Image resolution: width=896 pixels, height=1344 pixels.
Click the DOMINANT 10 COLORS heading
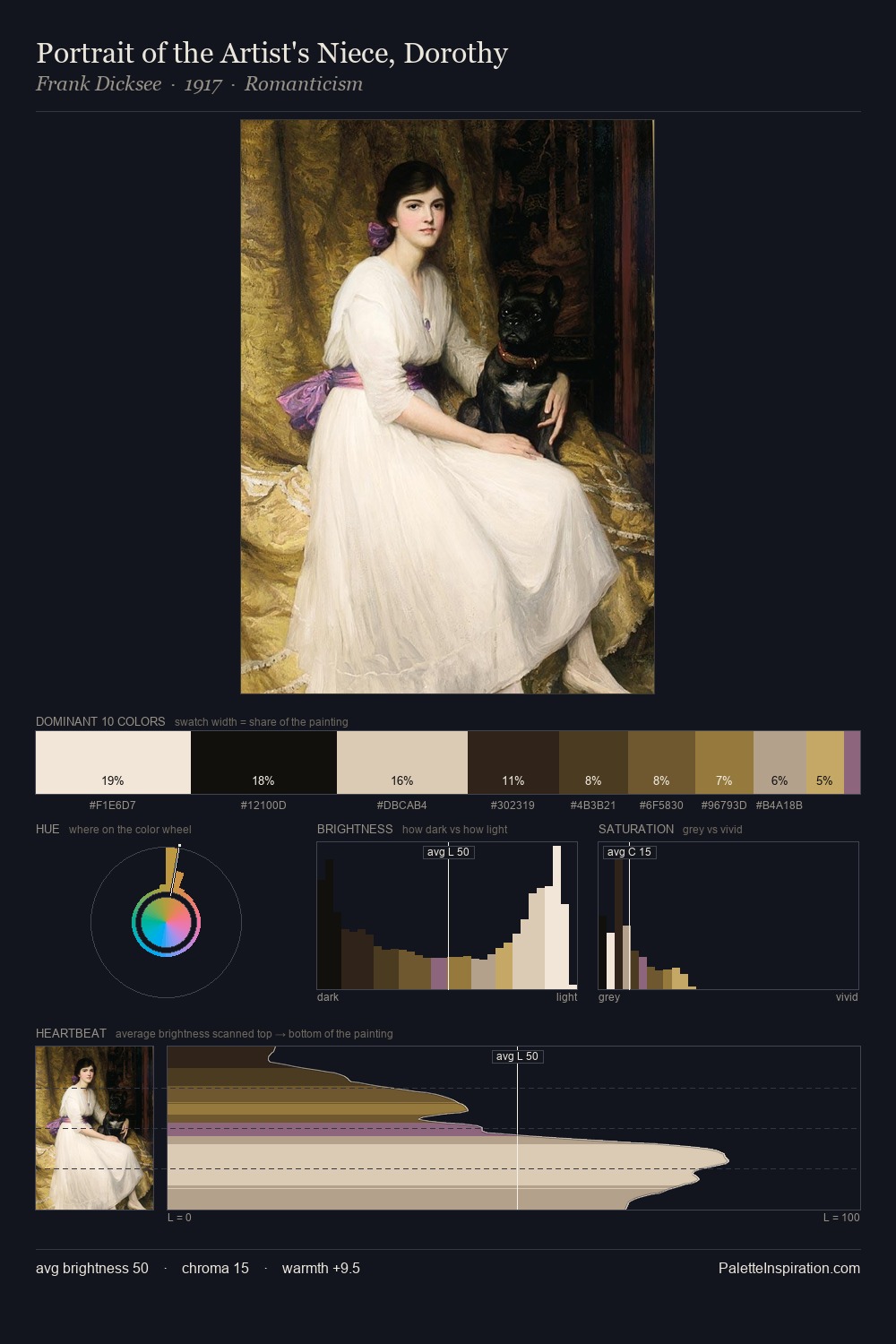click(100, 721)
